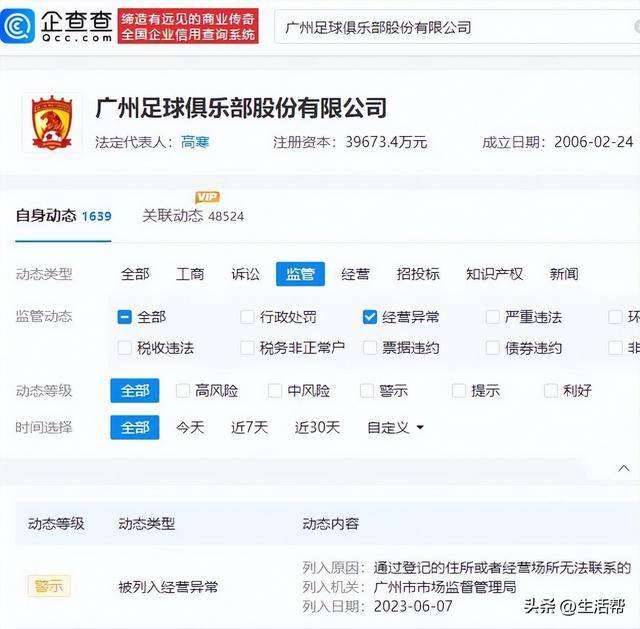Image resolution: width=640 pixels, height=629 pixels.
Task: Select the 诉讼 dynamic type
Action: [245, 274]
